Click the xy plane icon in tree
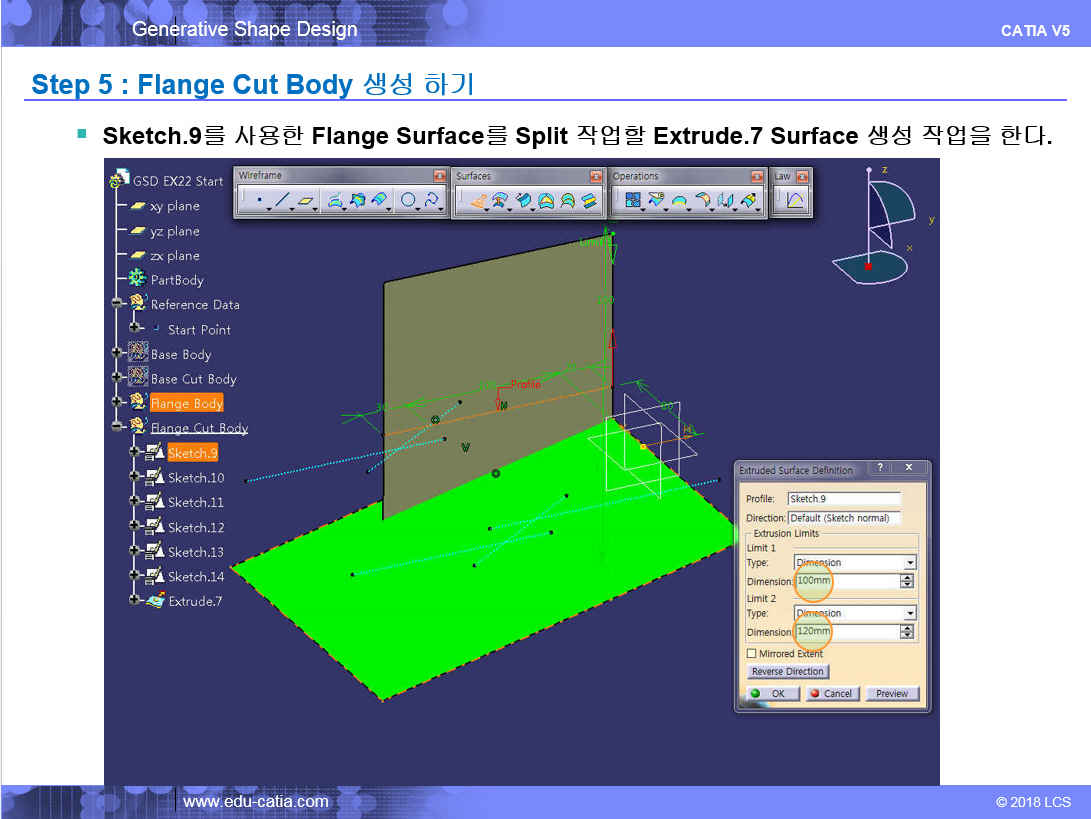 tap(137, 206)
